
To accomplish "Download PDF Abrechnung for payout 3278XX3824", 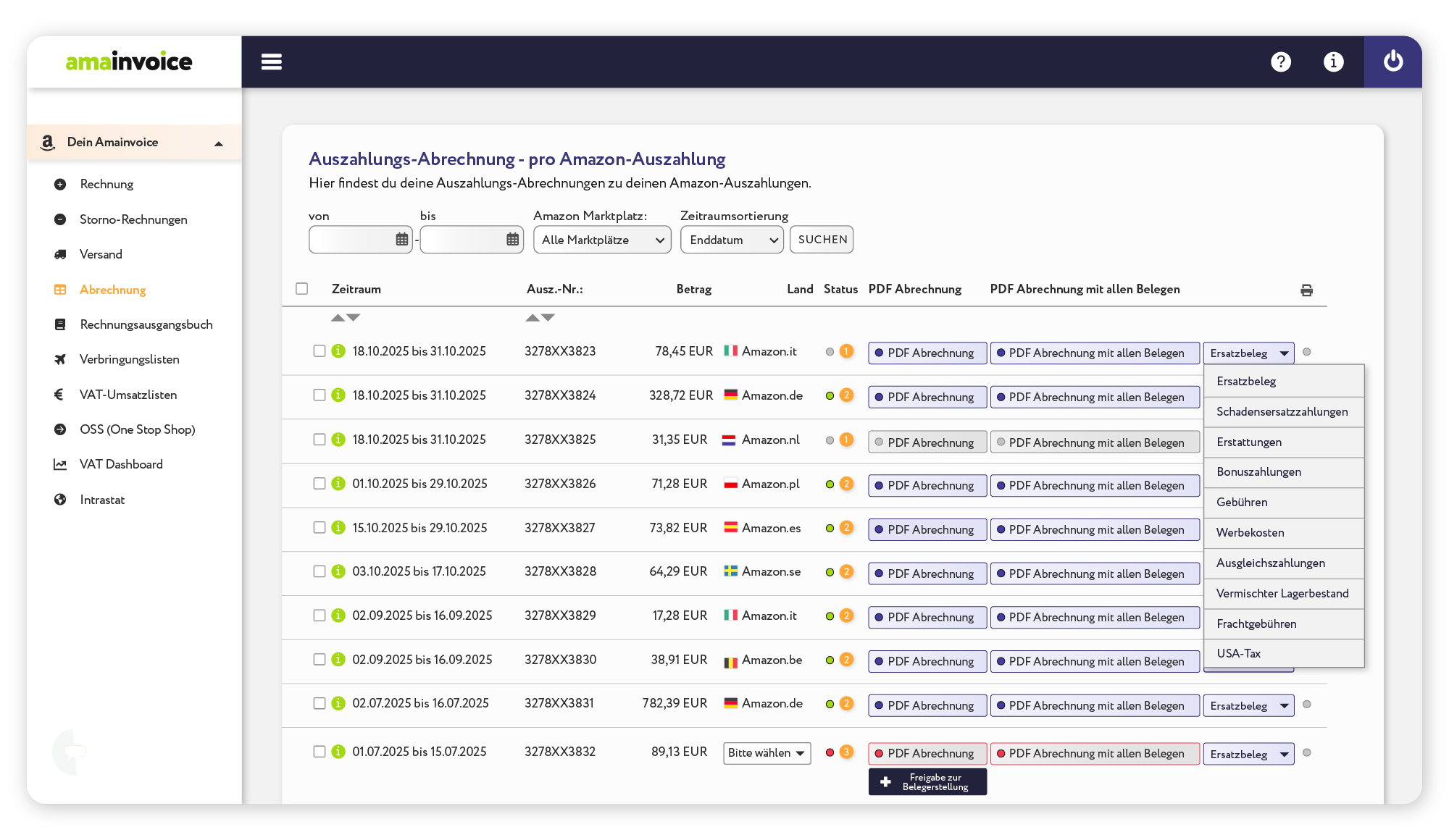I will 927,397.
